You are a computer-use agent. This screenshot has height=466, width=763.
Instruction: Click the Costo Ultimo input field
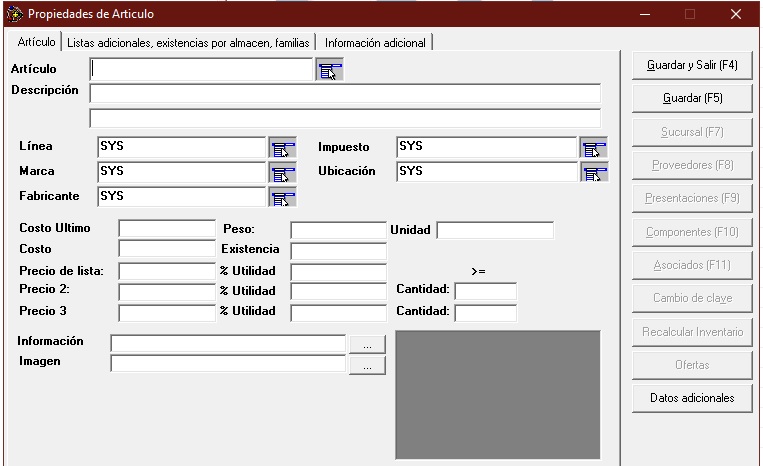pyautogui.click(x=167, y=229)
